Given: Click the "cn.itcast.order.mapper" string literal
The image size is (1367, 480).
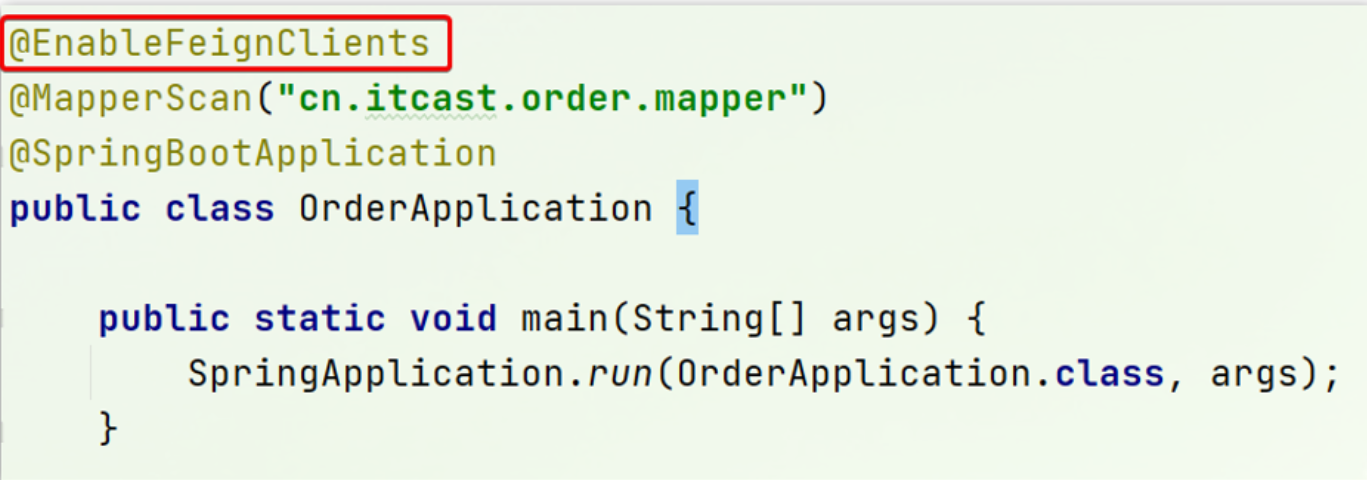Looking at the screenshot, I should point(542,99).
